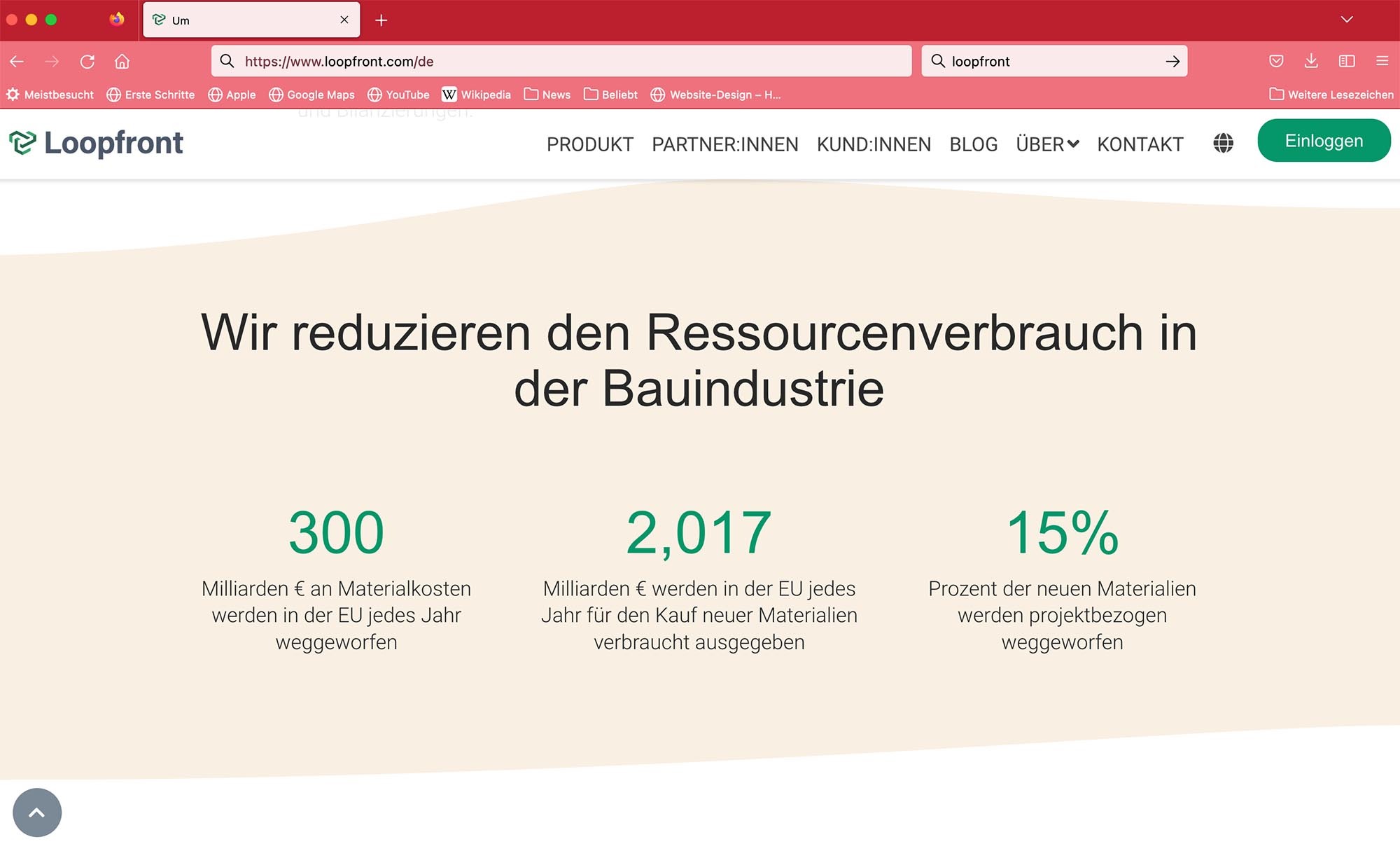Screen dimensions: 1400x844
Task: Open the Firefox hamburger menu
Action: (x=1382, y=61)
